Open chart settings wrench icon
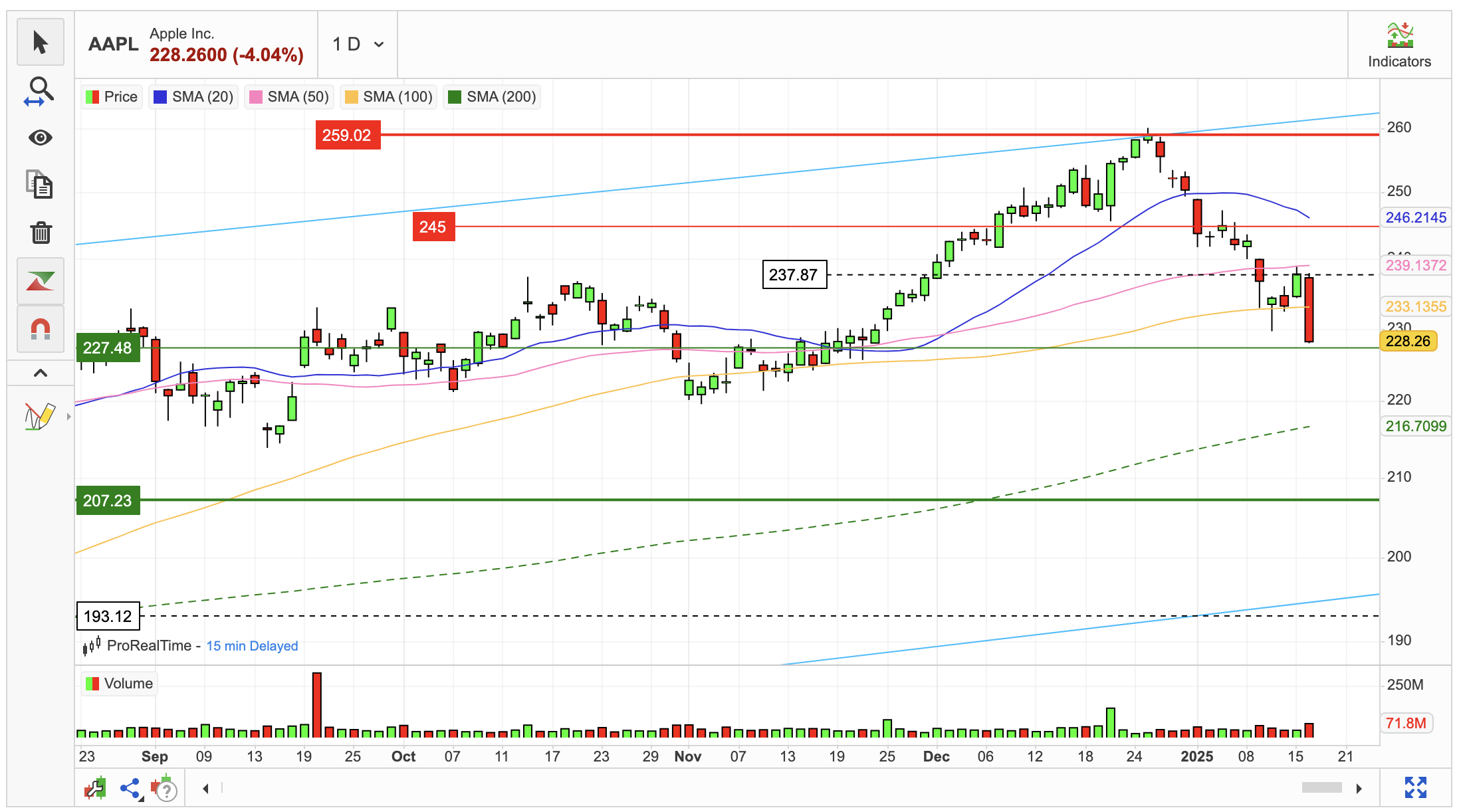1461x812 pixels. 96,788
